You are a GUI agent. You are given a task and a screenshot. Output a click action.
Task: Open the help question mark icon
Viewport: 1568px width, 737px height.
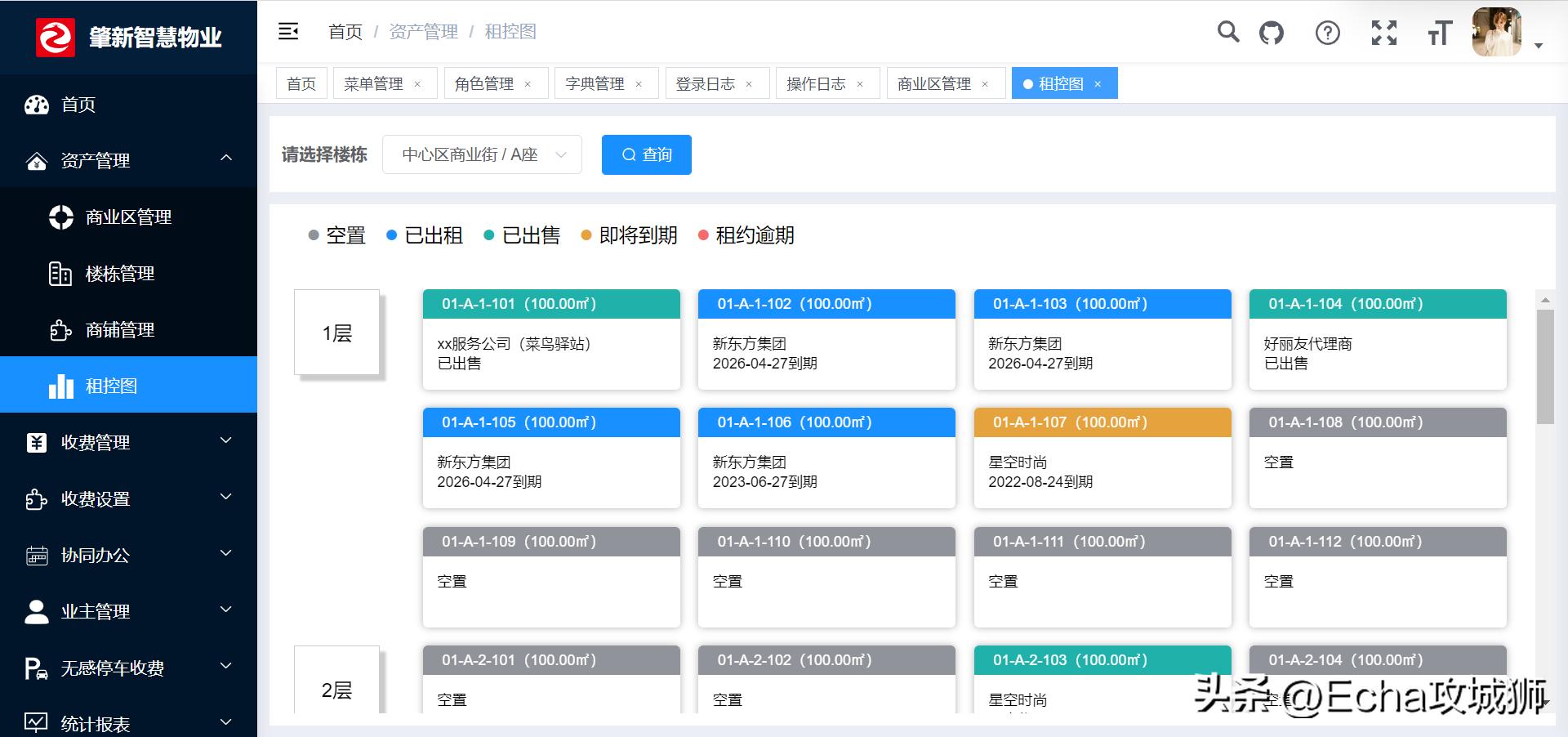(1327, 33)
